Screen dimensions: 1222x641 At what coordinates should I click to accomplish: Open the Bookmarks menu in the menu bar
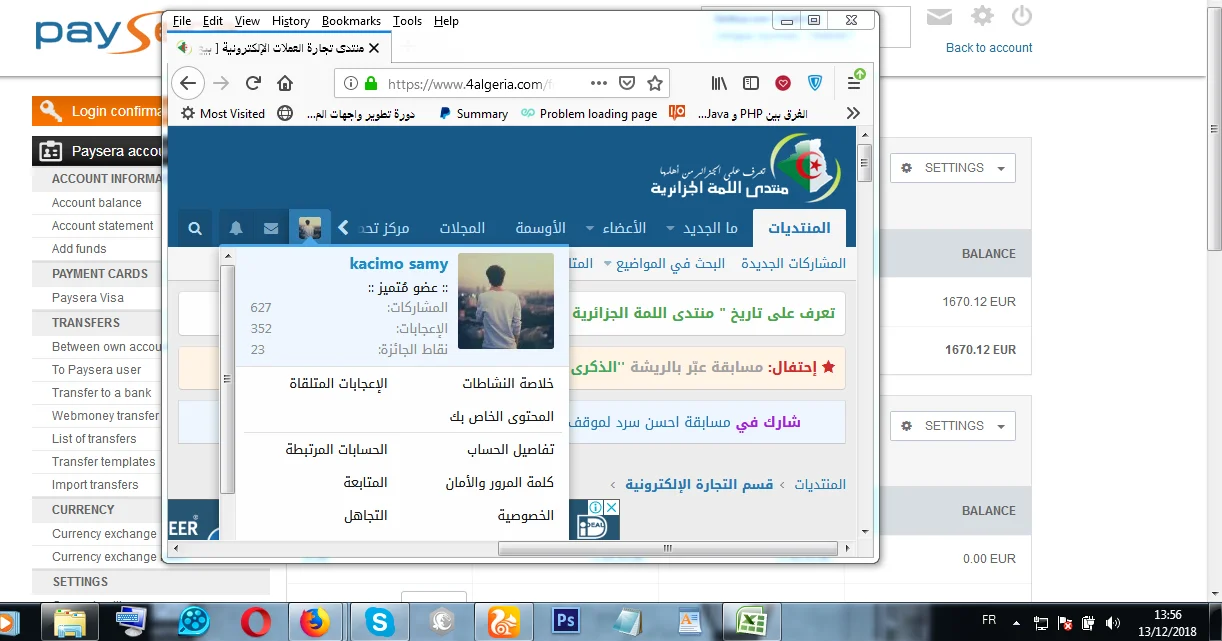[350, 21]
